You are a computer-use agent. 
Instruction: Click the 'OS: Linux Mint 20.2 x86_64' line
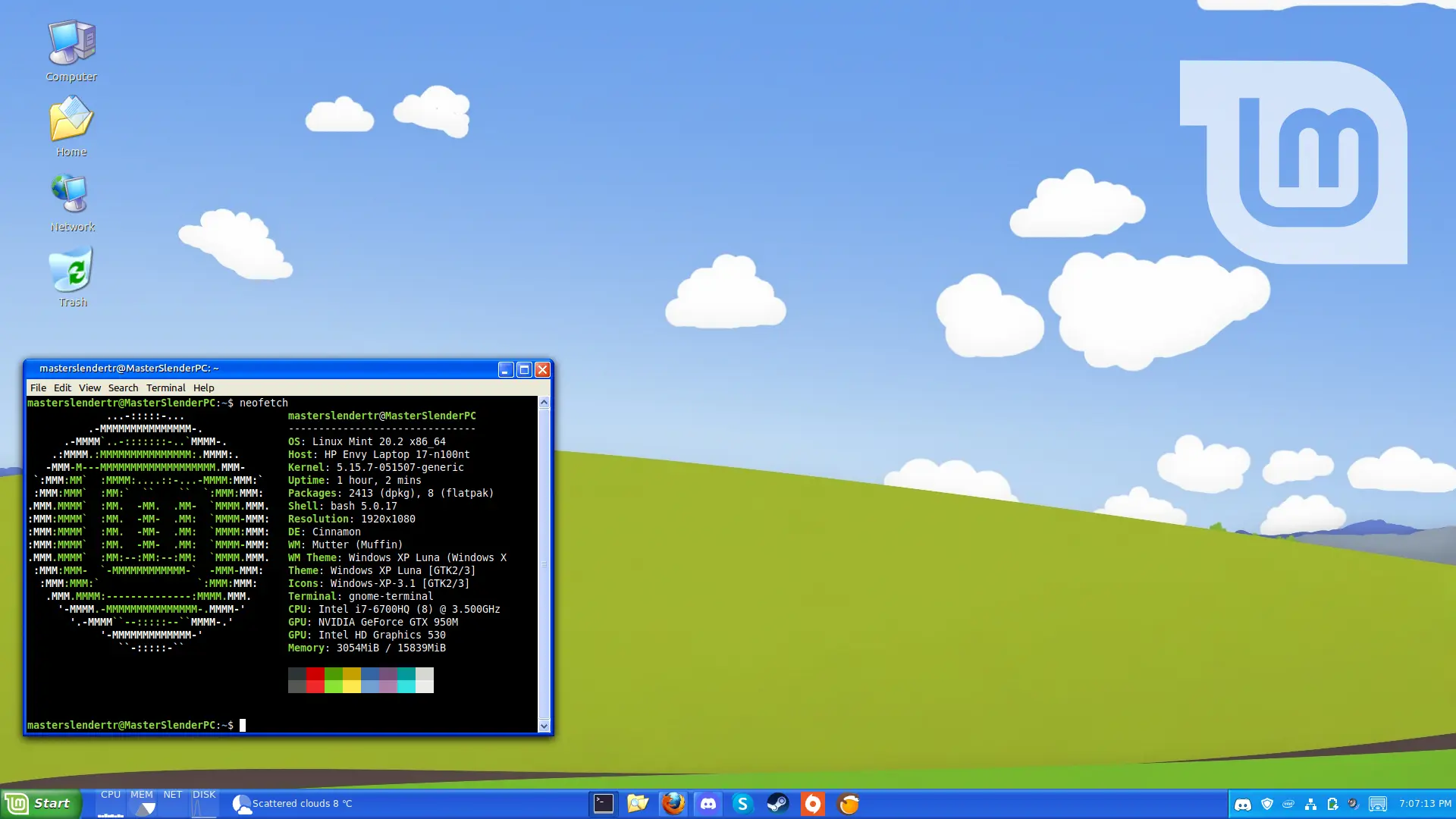tap(367, 441)
